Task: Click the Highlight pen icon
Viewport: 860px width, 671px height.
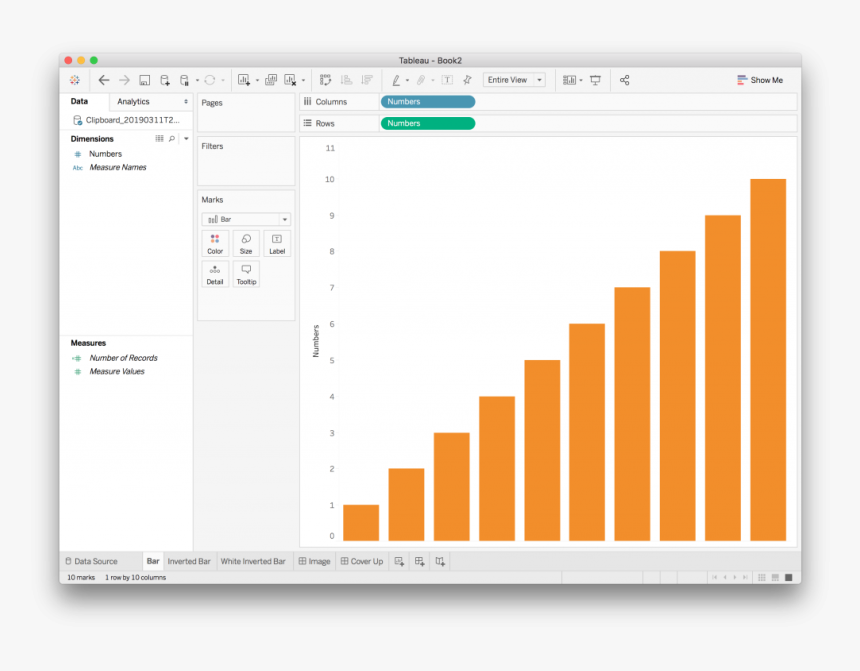Action: (396, 80)
